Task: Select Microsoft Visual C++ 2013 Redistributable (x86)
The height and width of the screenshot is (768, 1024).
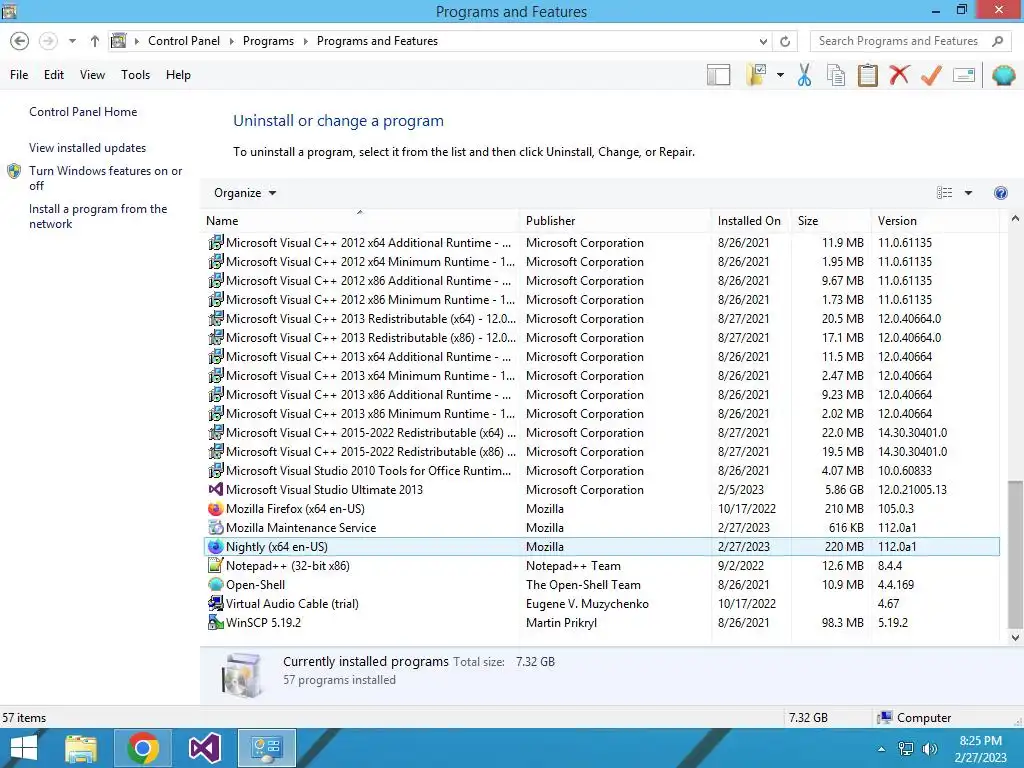Action: coord(601,338)
